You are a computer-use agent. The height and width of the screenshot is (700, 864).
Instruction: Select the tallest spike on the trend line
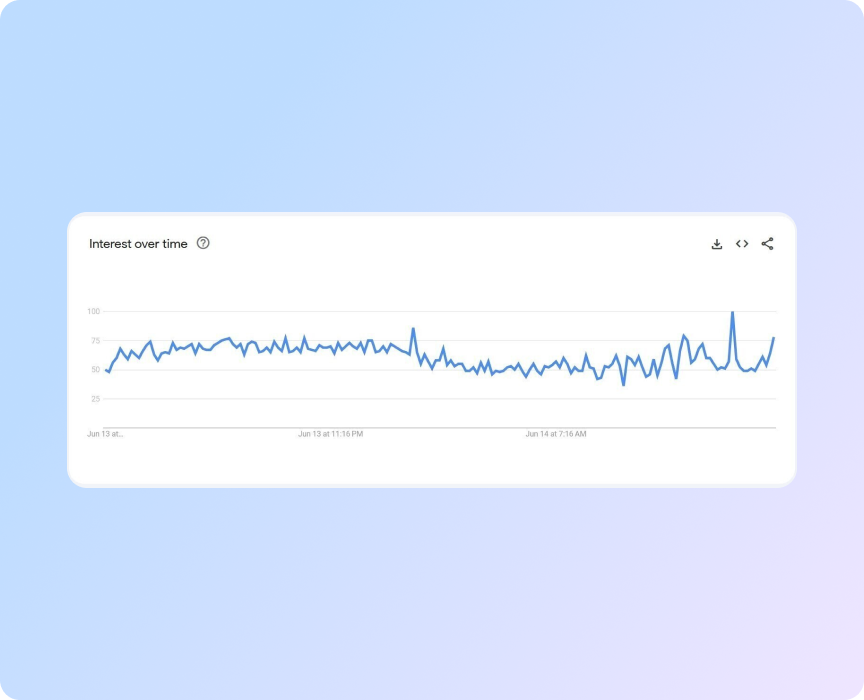[x=731, y=314]
